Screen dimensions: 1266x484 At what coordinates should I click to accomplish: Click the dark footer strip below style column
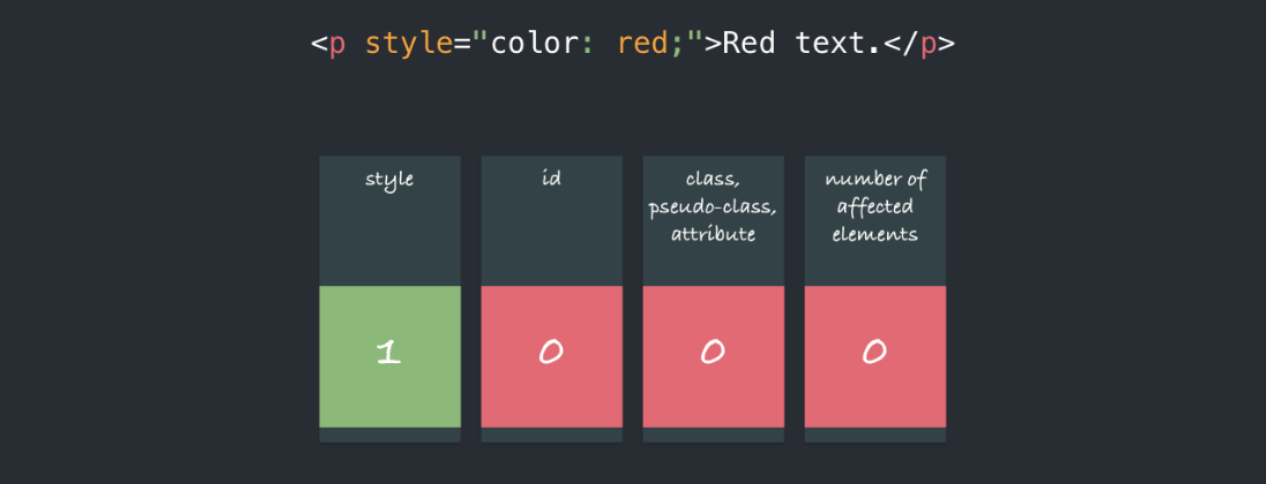pyautogui.click(x=390, y=435)
